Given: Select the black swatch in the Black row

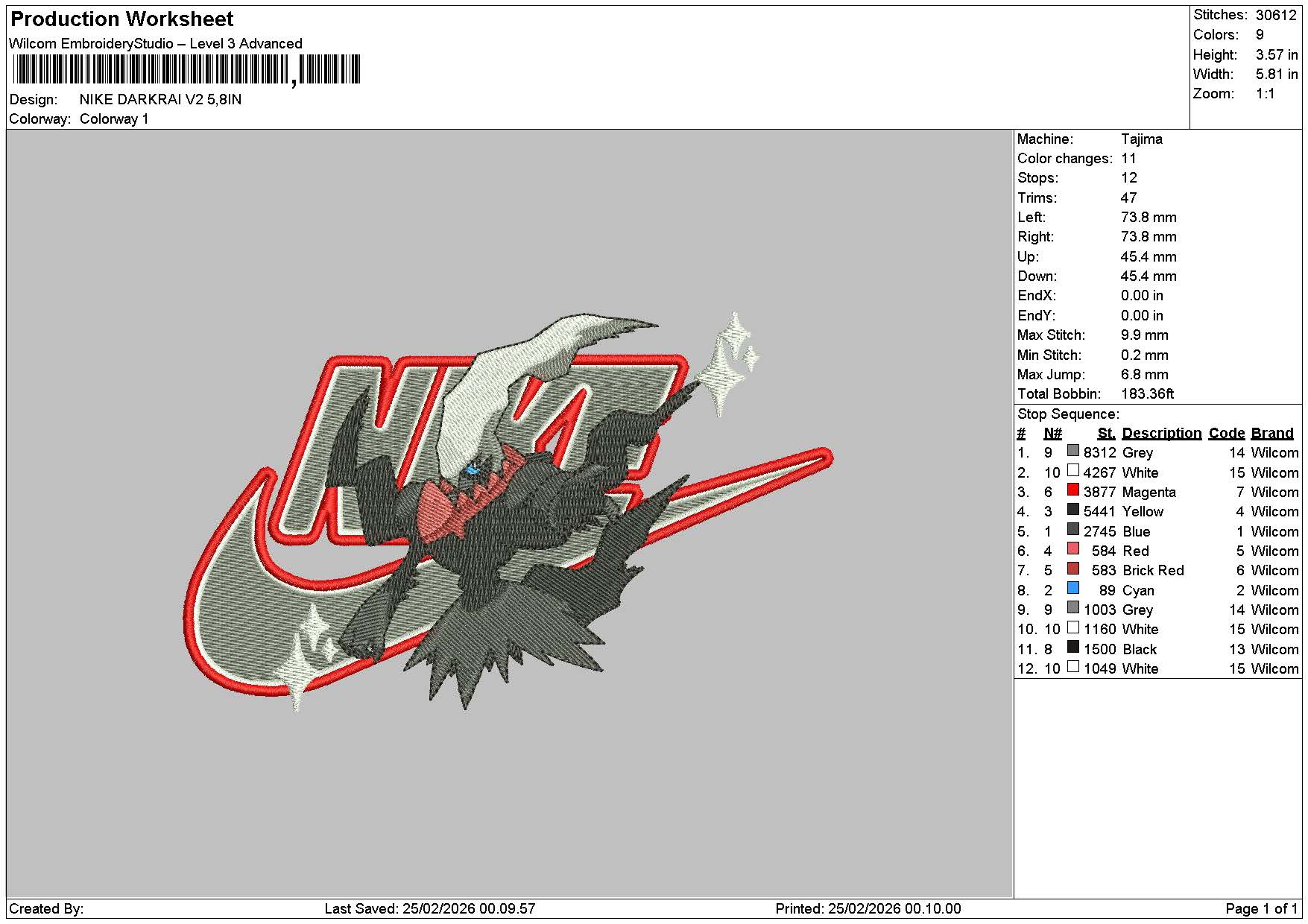Looking at the screenshot, I should tap(1073, 647).
